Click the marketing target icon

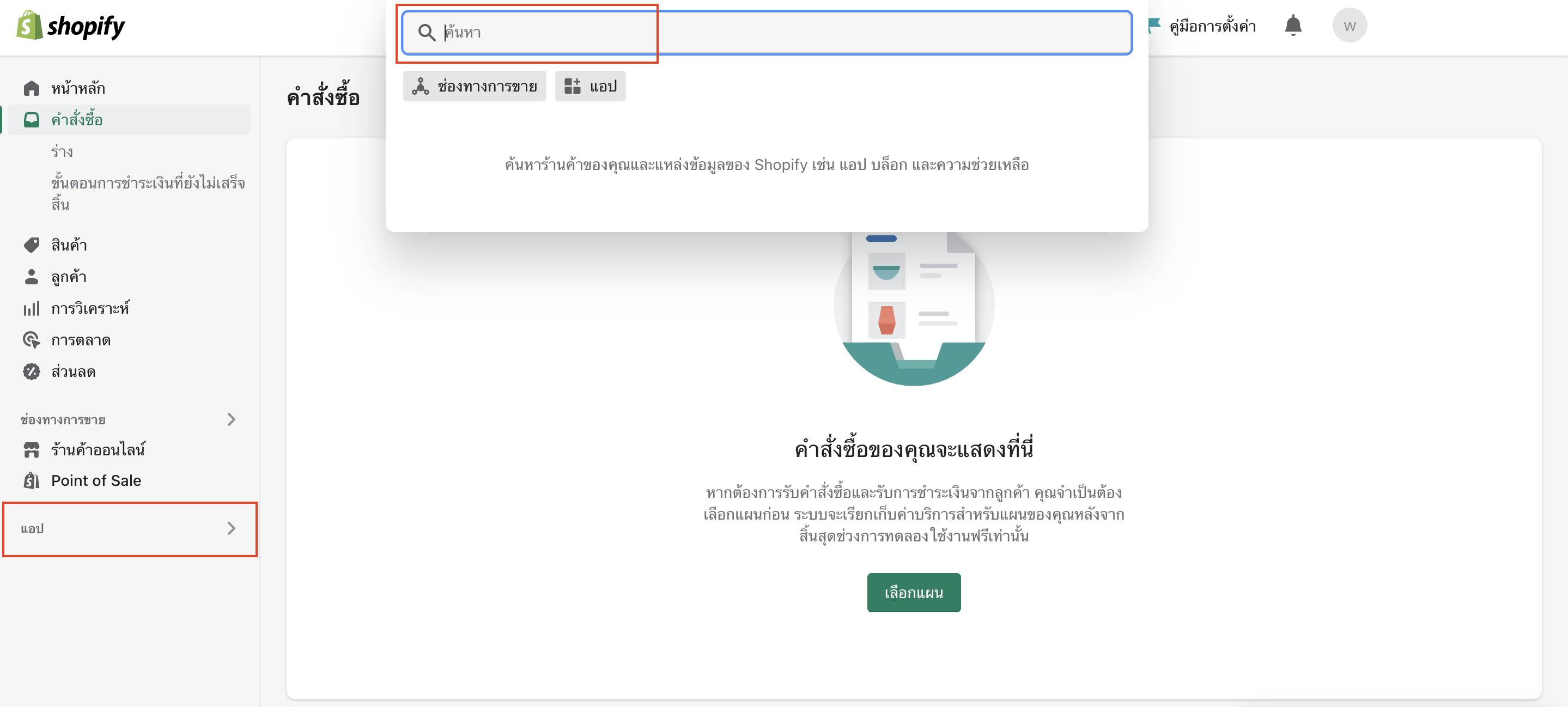(x=31, y=340)
